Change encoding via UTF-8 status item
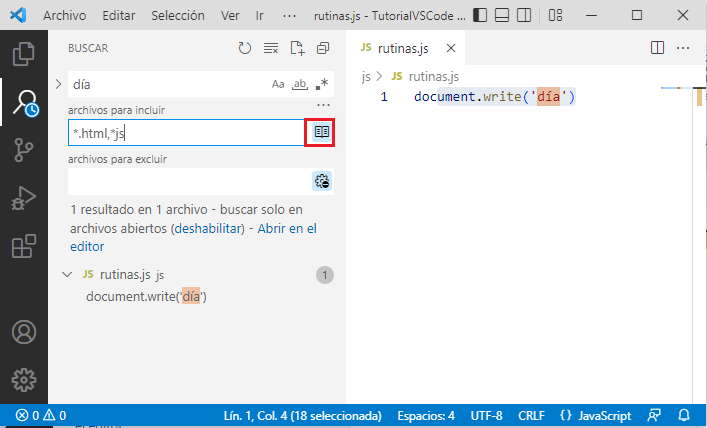Viewport: 707px width, 428px height. tap(486, 415)
